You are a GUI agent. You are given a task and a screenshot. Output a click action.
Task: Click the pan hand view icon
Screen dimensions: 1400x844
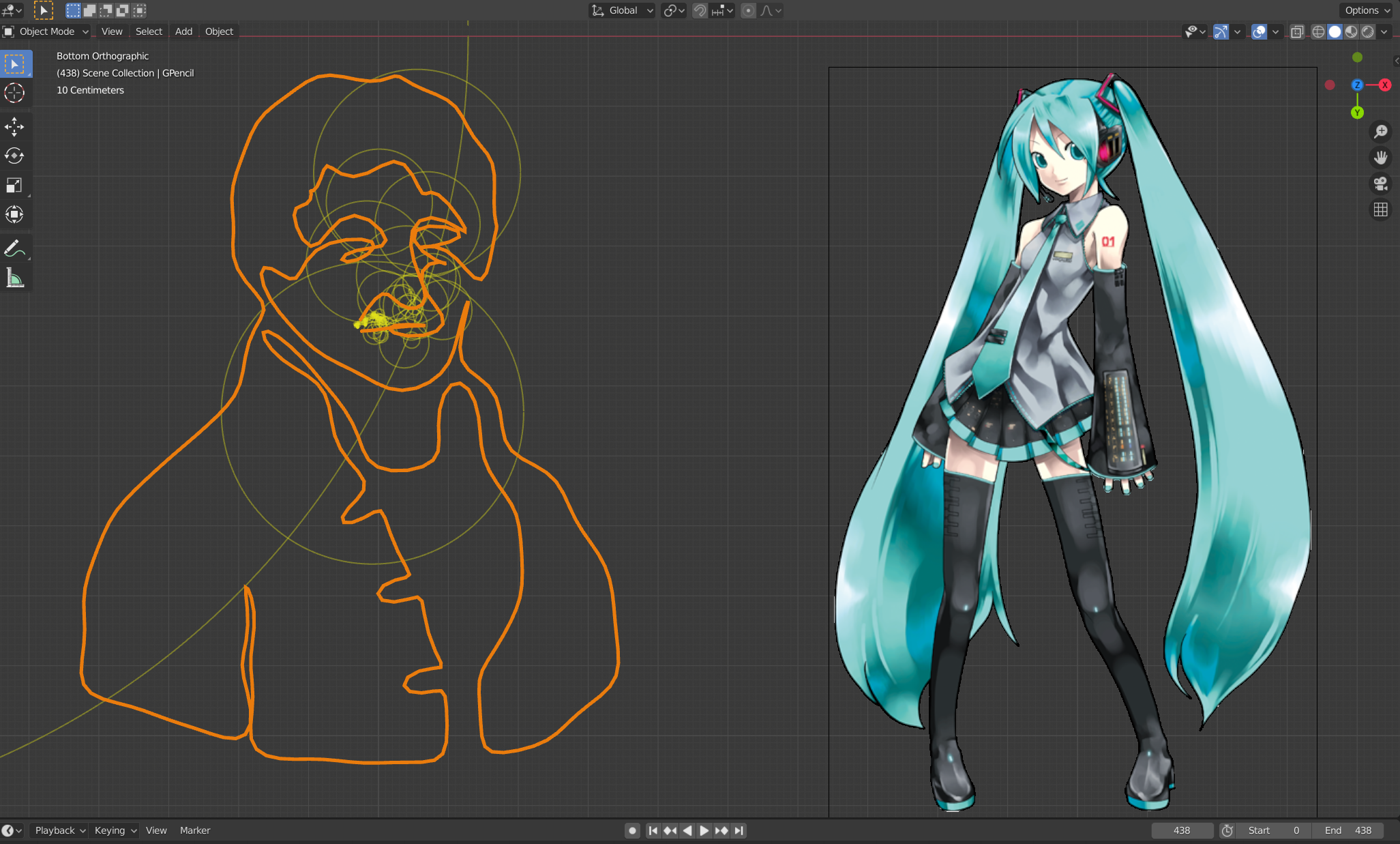click(1380, 158)
